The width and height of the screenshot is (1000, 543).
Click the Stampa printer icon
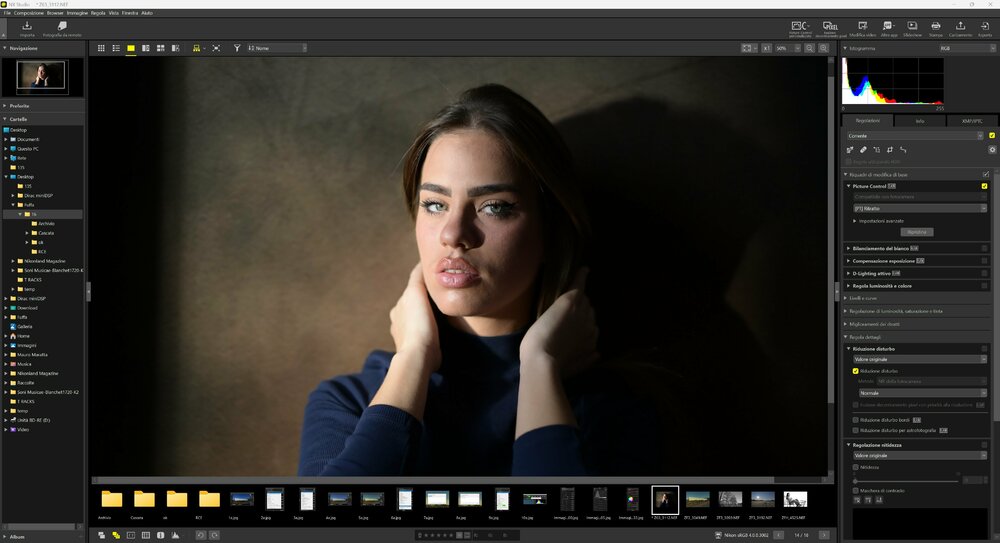pyautogui.click(x=936, y=26)
